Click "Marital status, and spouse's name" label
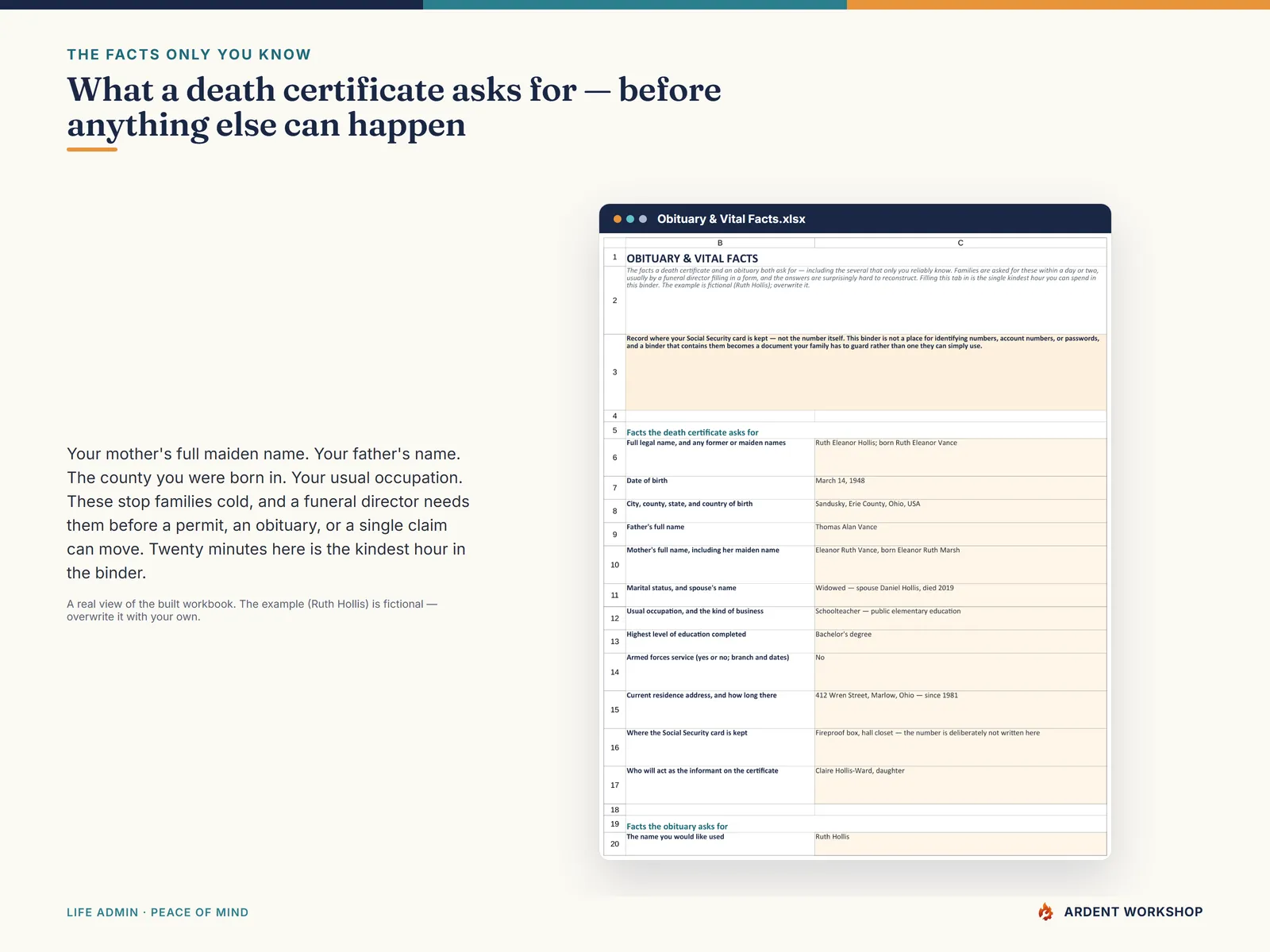 tap(720, 595)
